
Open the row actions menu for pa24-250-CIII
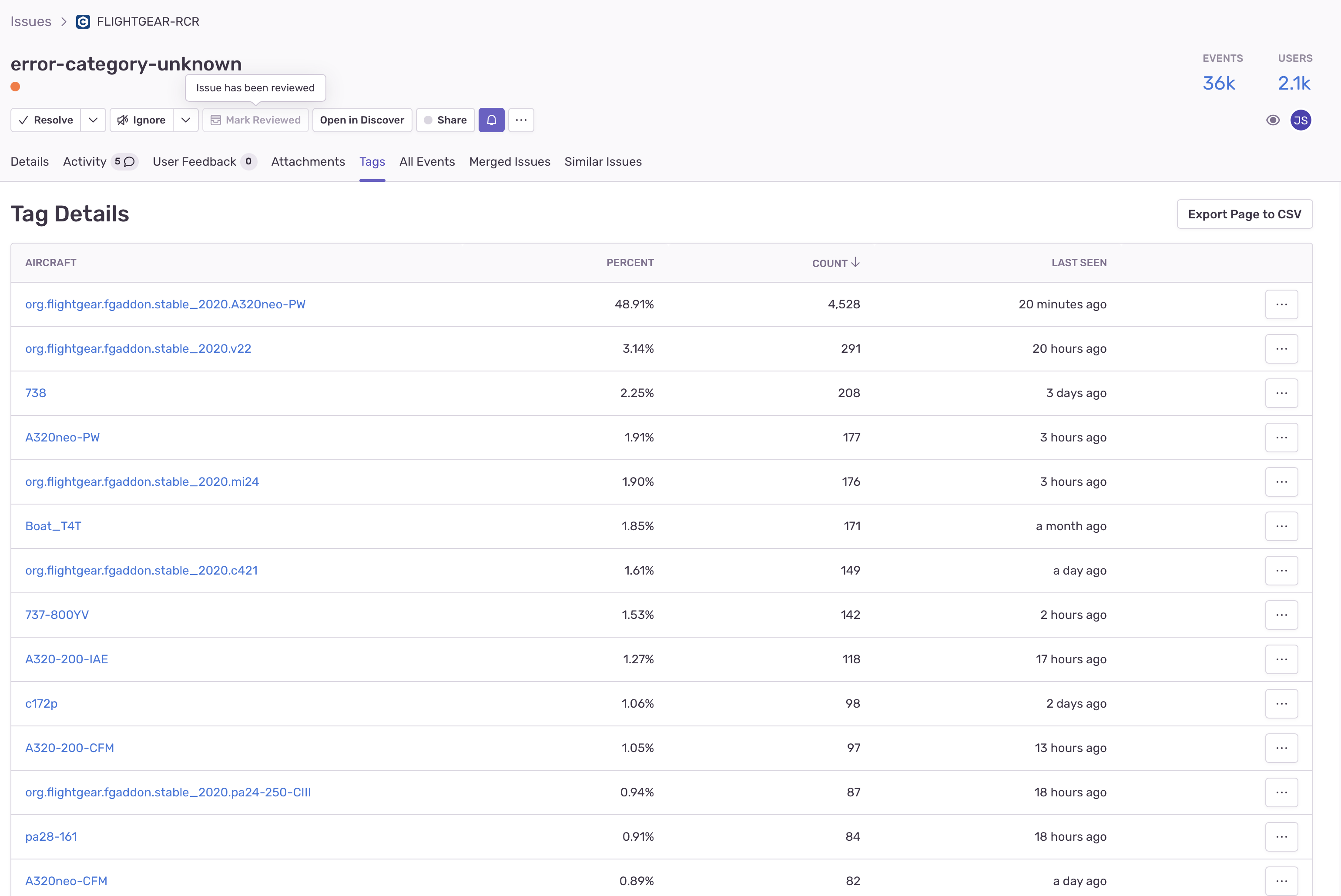1281,792
